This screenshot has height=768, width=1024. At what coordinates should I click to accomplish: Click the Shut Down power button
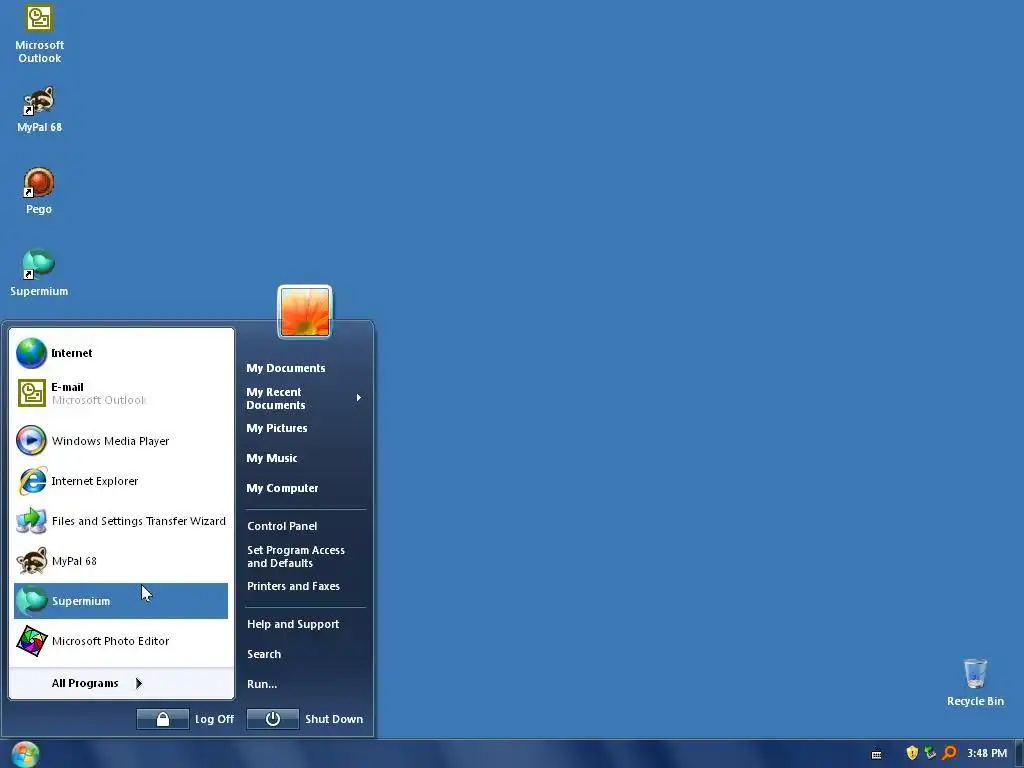[273, 719]
